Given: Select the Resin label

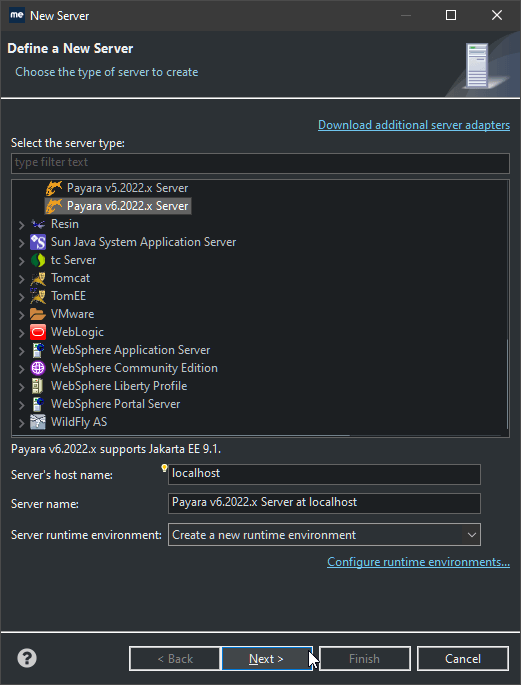Looking at the screenshot, I should [65, 224].
